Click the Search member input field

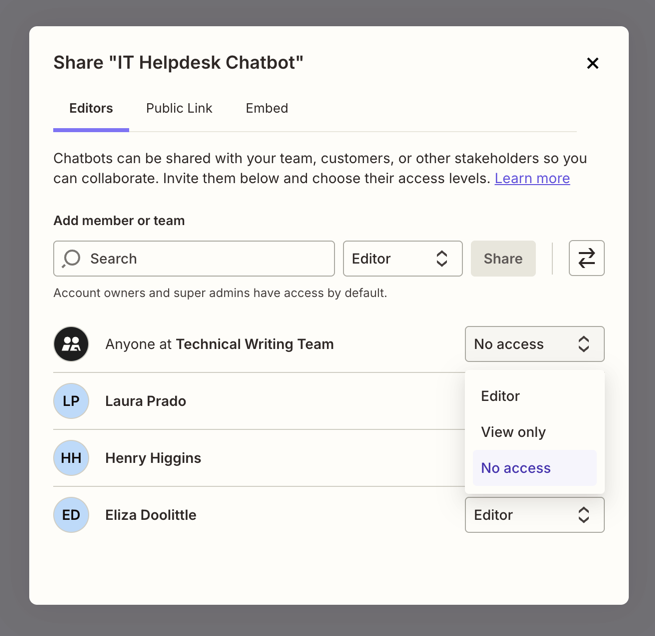(x=205, y=258)
